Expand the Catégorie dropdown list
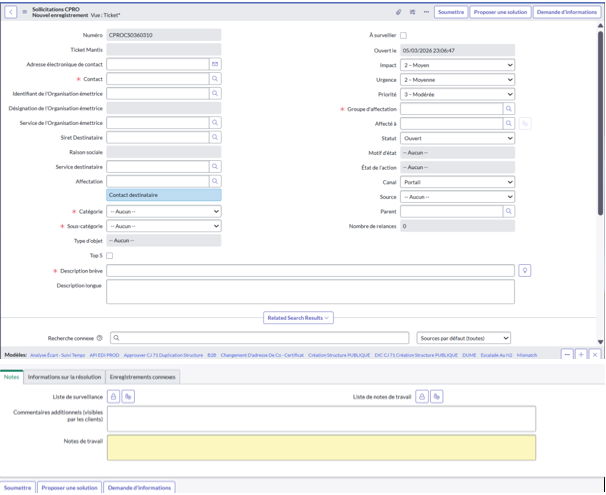Screen dimensions: 606x495 (163, 212)
